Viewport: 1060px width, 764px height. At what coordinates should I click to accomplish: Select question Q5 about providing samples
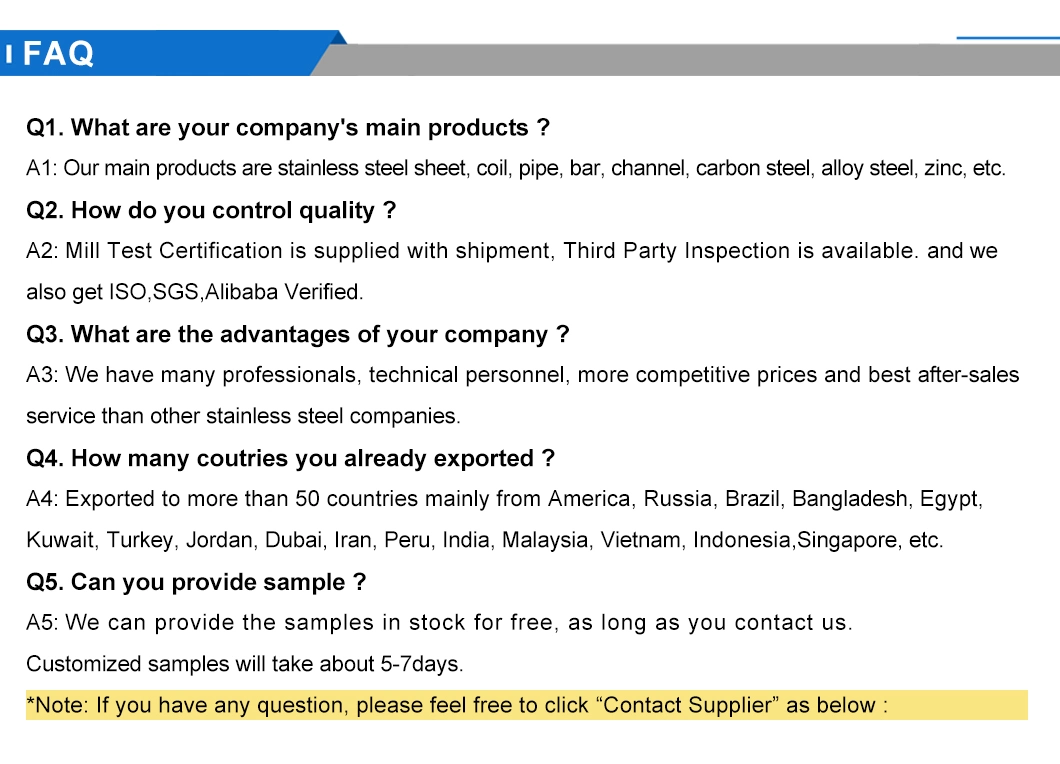[196, 582]
